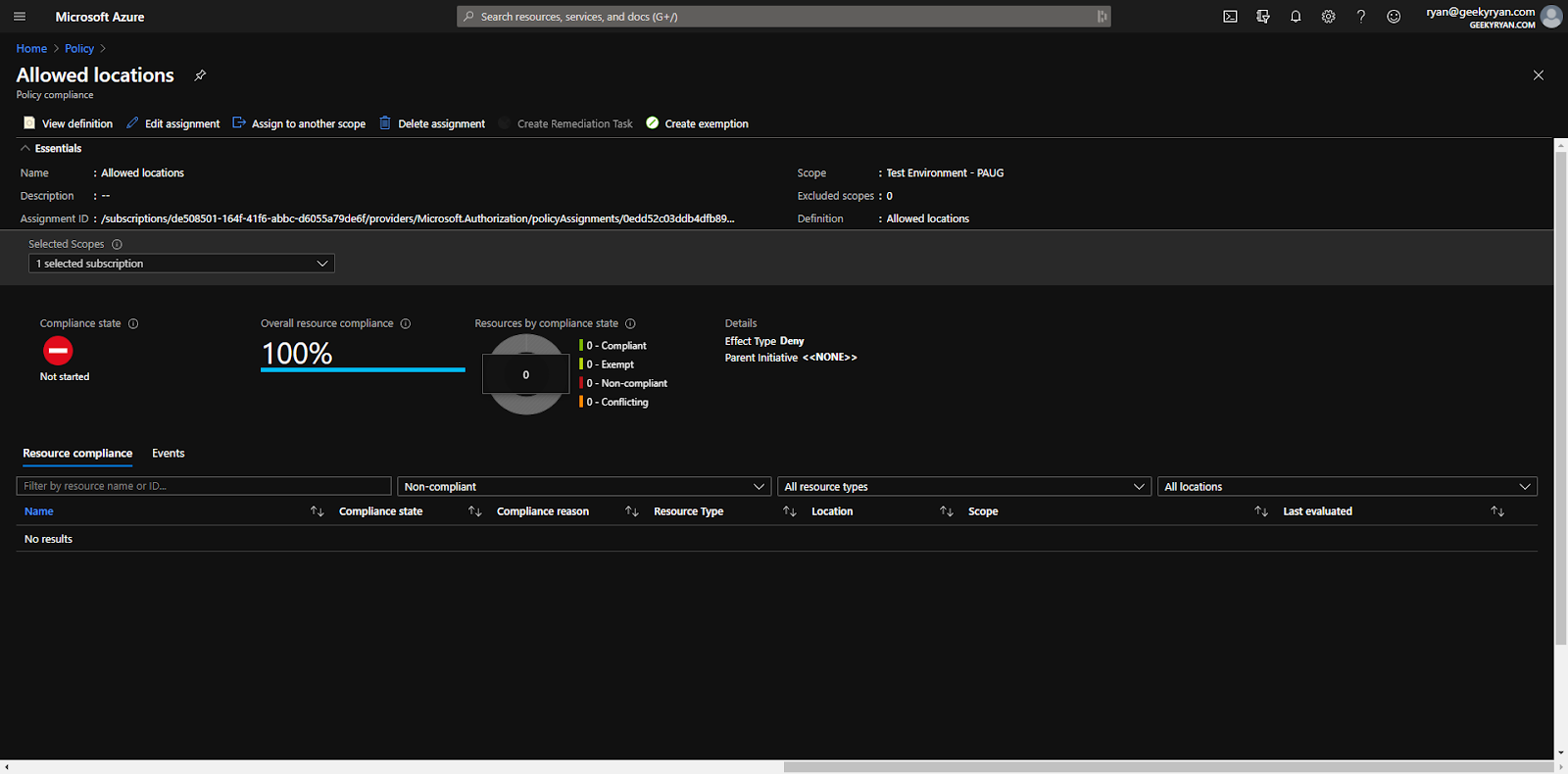Click the Overall resource compliance info icon
This screenshot has height=774, width=1568.
pyautogui.click(x=406, y=323)
